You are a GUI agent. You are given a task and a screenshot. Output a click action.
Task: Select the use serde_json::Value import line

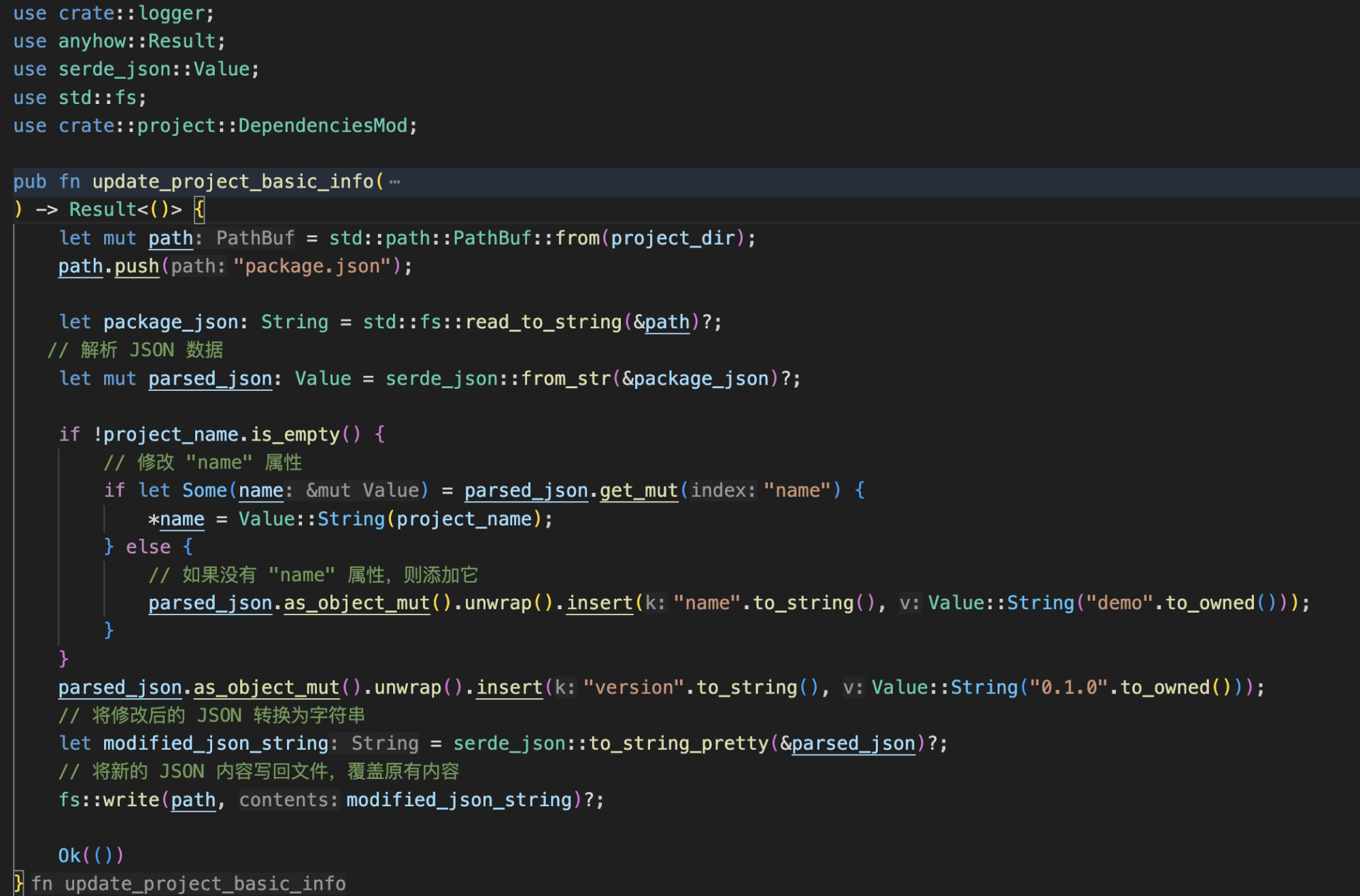pos(134,68)
